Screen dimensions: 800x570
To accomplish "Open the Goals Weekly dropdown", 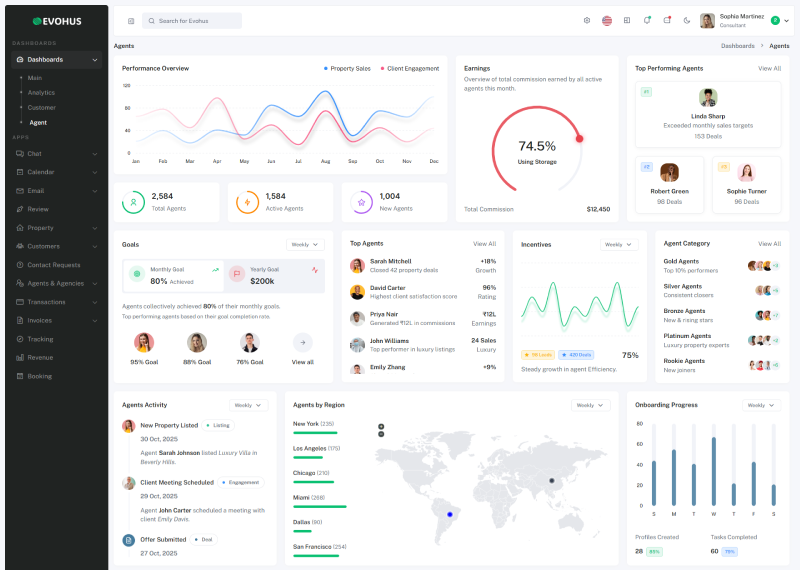I will 305,244.
